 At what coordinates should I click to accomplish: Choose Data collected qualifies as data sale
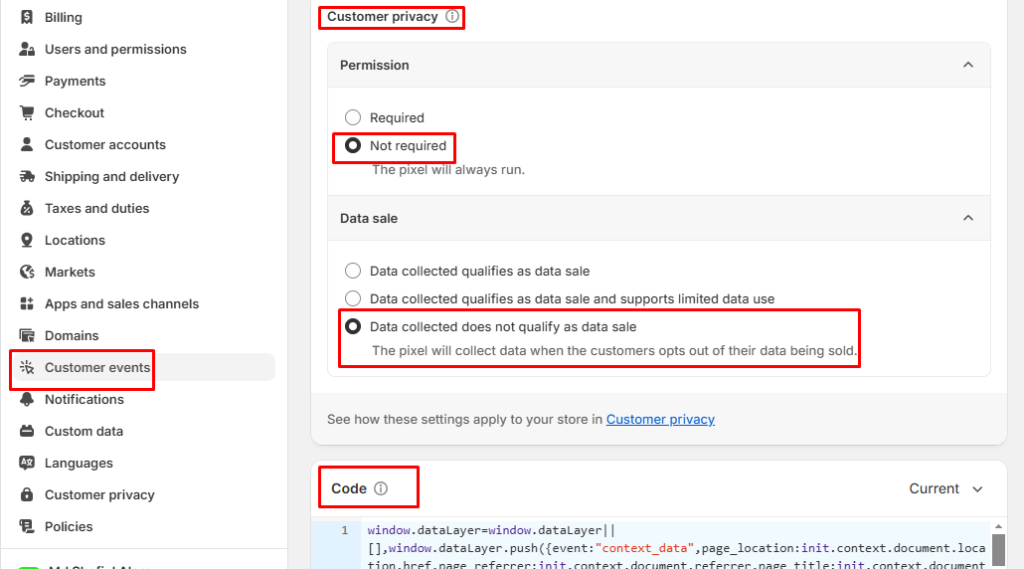353,271
